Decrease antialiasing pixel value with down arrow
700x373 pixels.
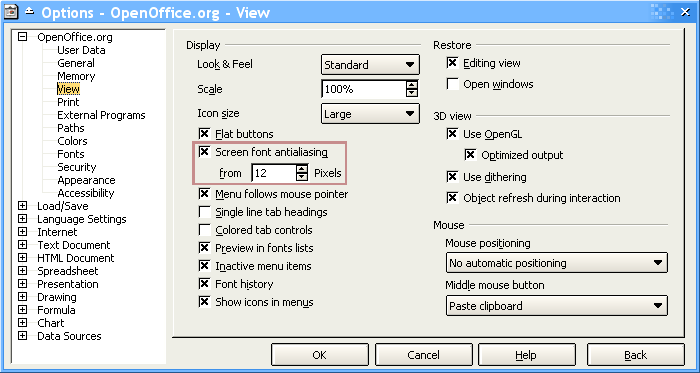[x=302, y=177]
